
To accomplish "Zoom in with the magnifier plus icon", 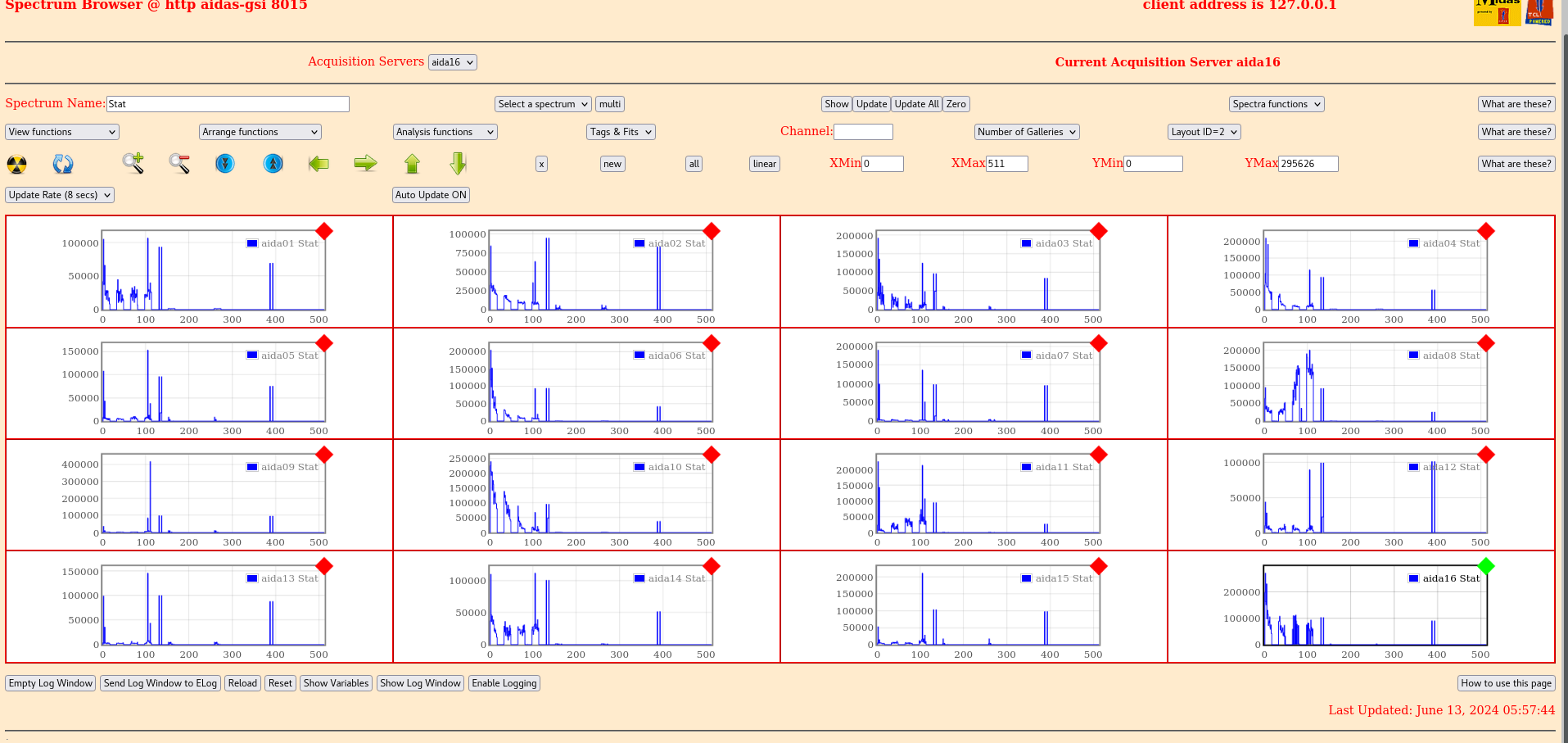I will (133, 163).
